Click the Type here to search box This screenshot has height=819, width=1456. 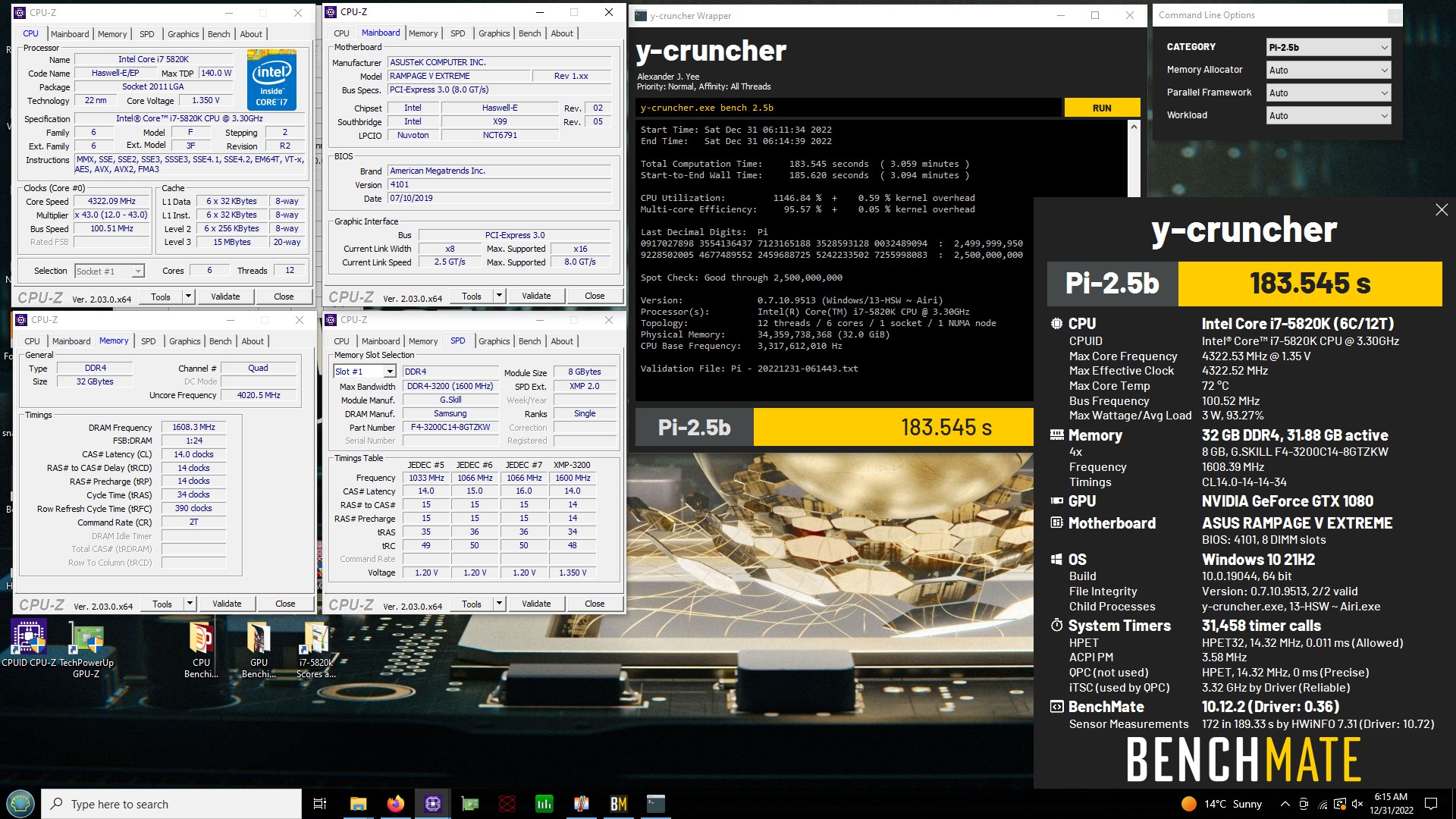pos(171,804)
